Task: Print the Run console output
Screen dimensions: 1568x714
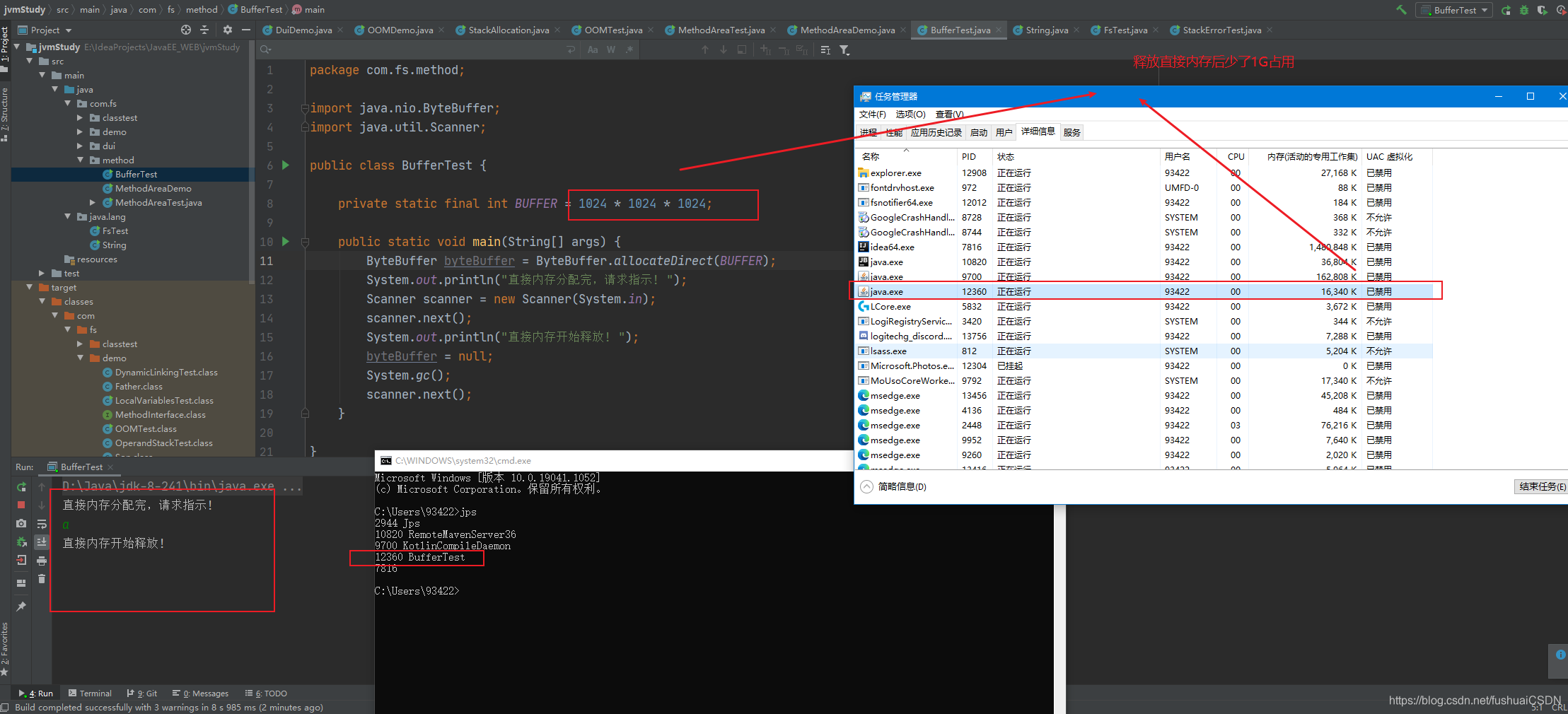Action: (42, 561)
